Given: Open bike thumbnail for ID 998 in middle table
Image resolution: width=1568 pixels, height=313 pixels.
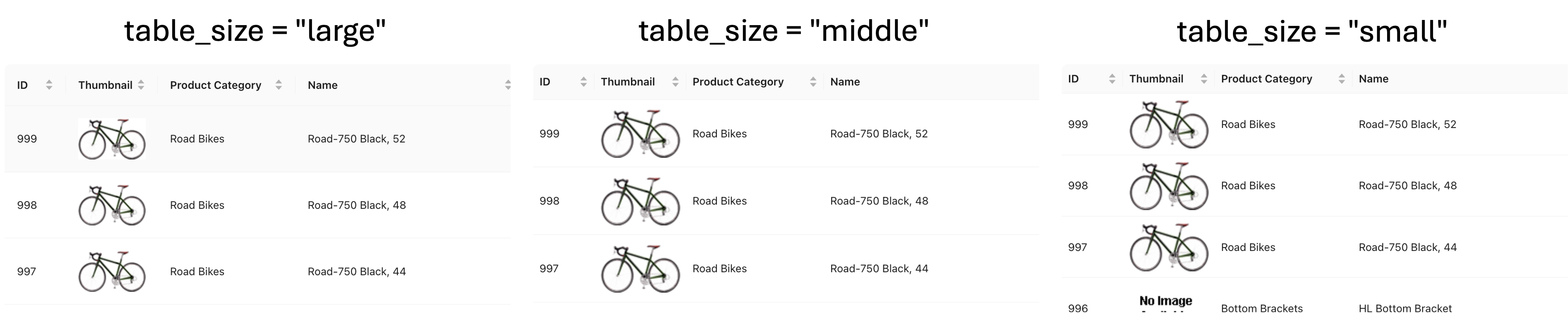Looking at the screenshot, I should [x=640, y=201].
